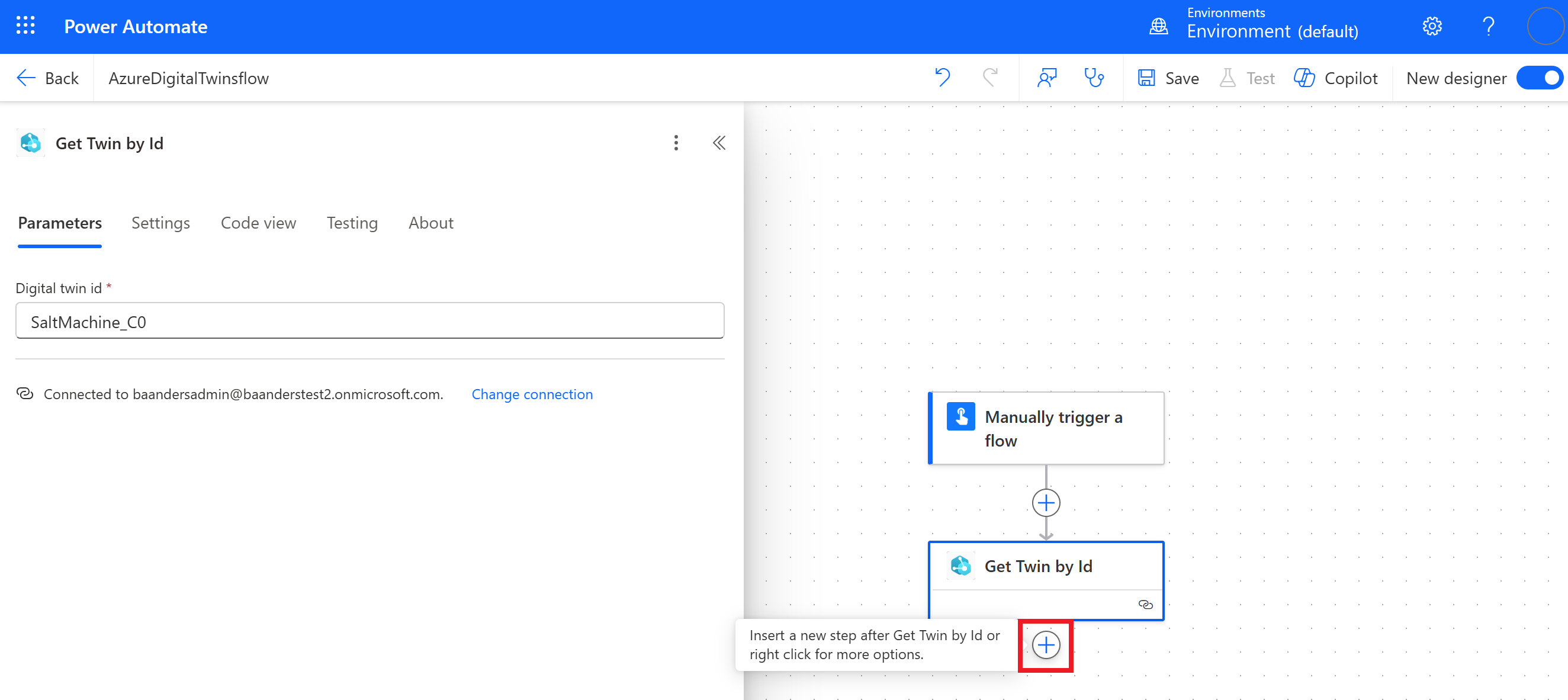1568x700 pixels.
Task: Click the undo arrow icon
Action: [944, 78]
